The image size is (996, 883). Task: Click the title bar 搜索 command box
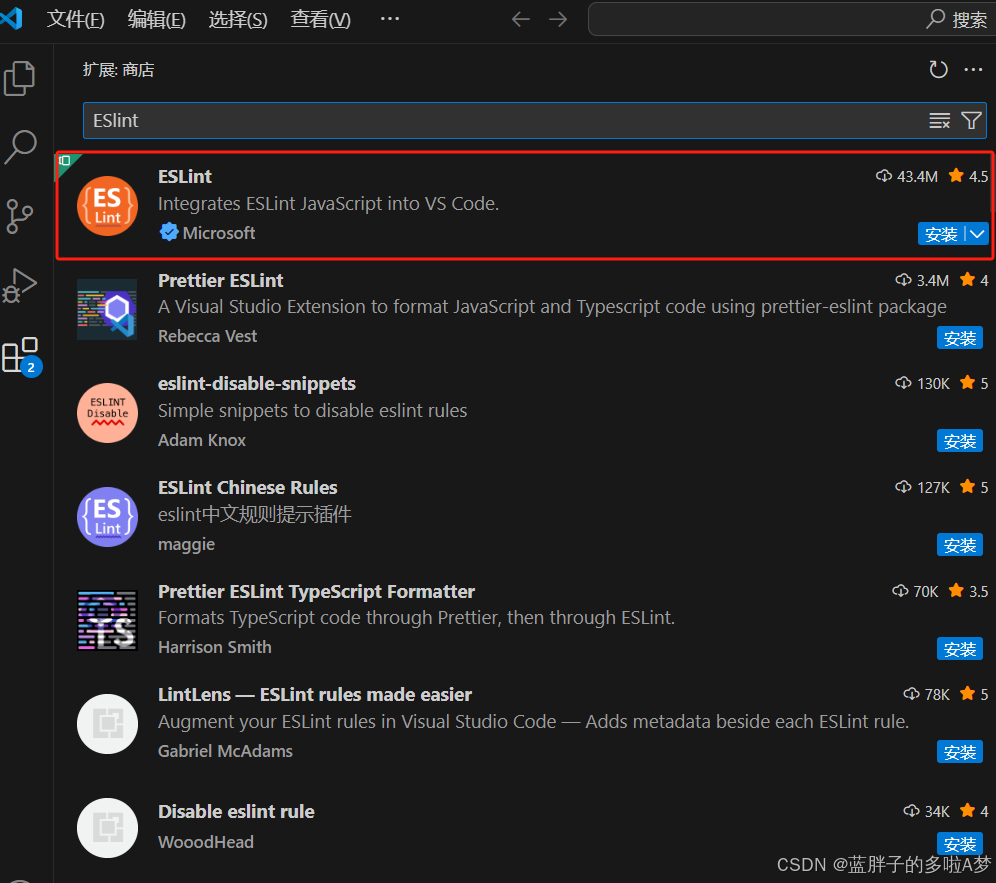[791, 19]
